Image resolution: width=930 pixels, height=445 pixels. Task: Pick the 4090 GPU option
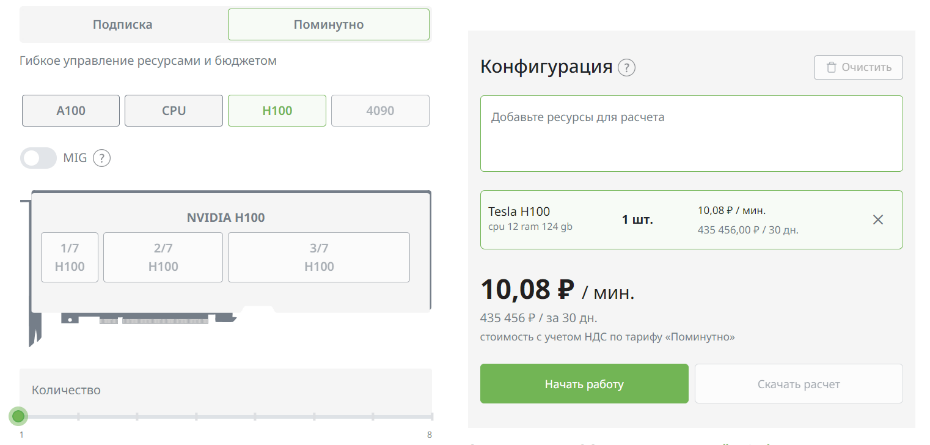point(380,111)
